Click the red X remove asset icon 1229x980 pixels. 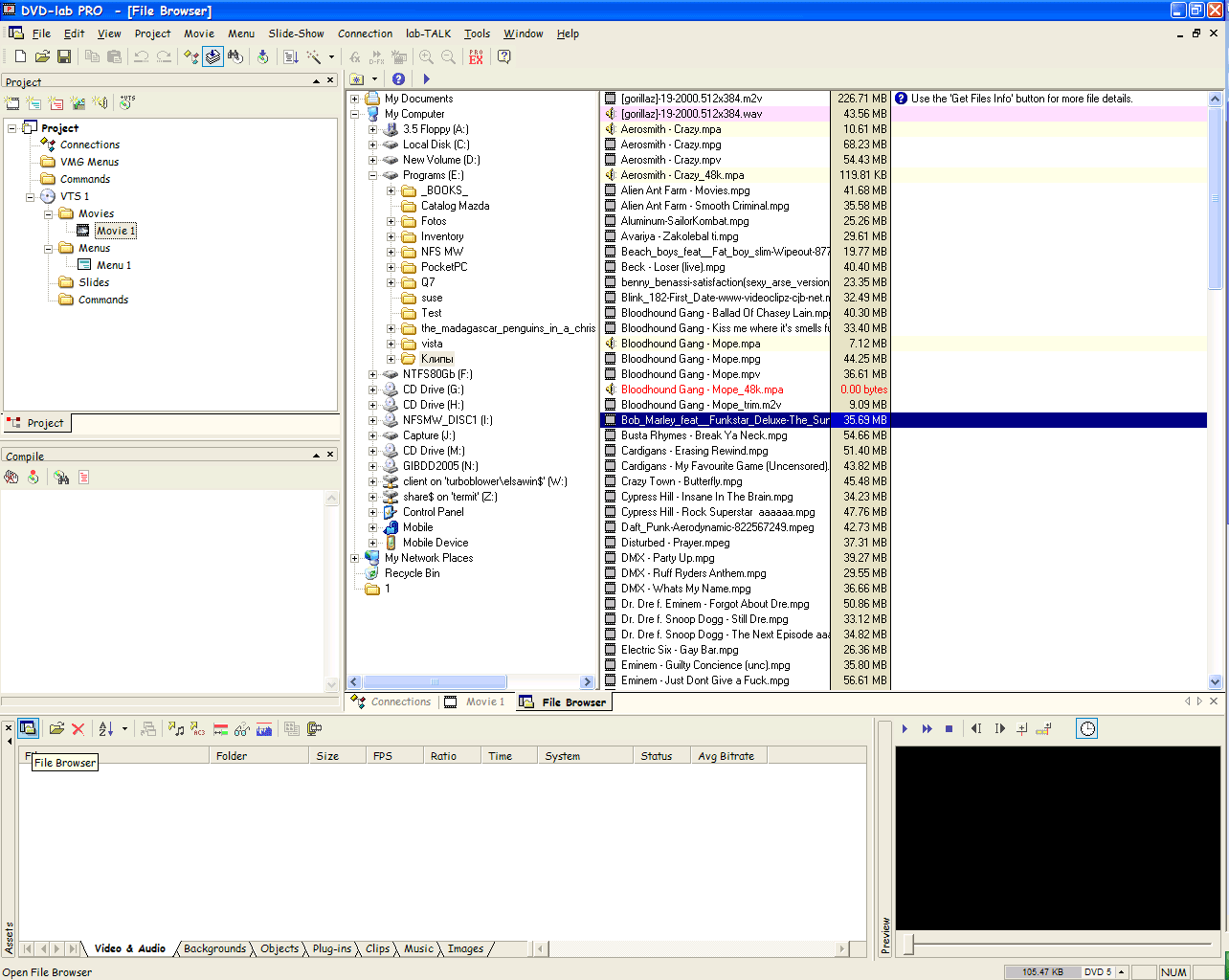tap(78, 729)
